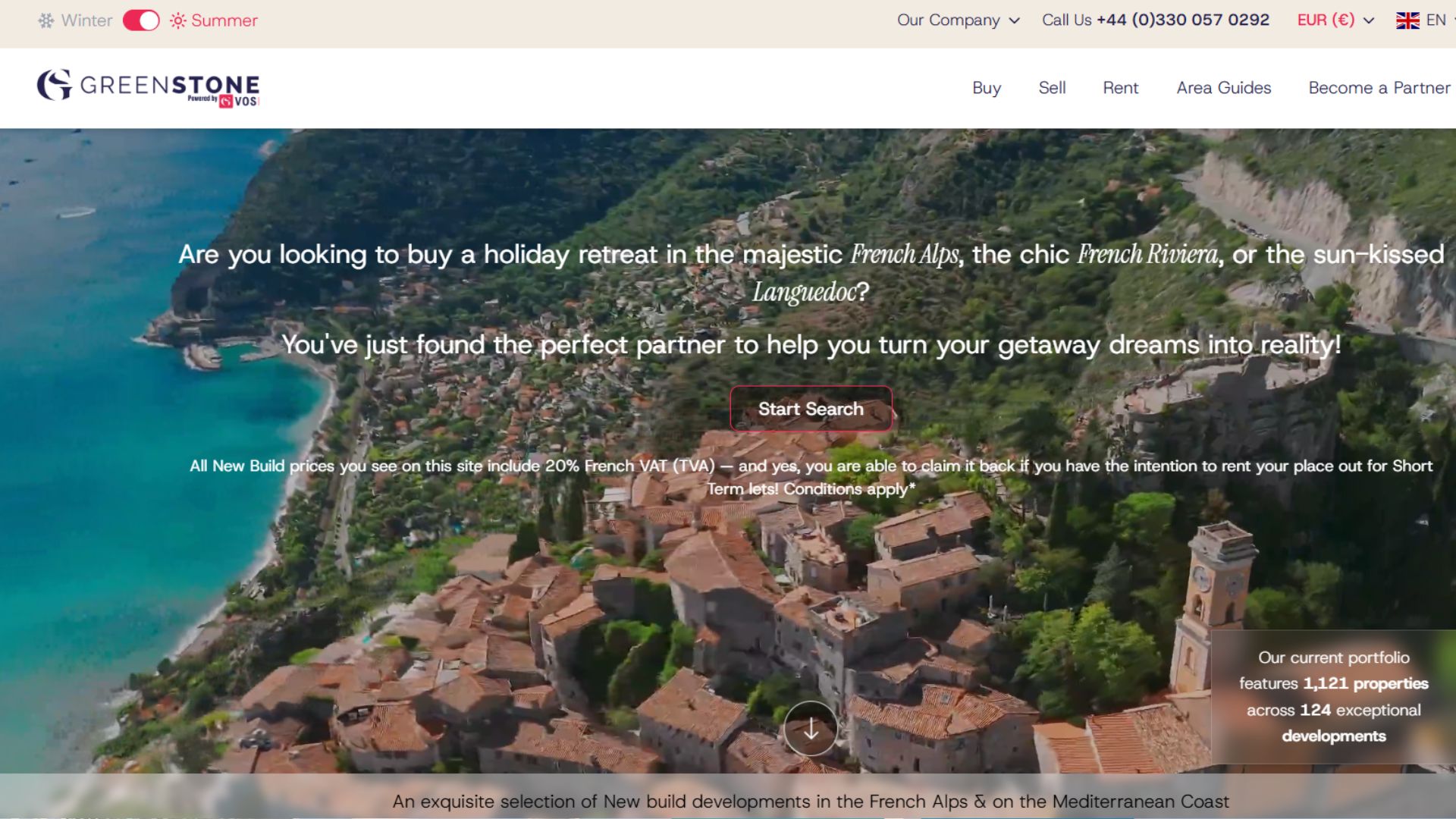Click the 'Winter' label text
This screenshot has height=819, width=1456.
(86, 20)
